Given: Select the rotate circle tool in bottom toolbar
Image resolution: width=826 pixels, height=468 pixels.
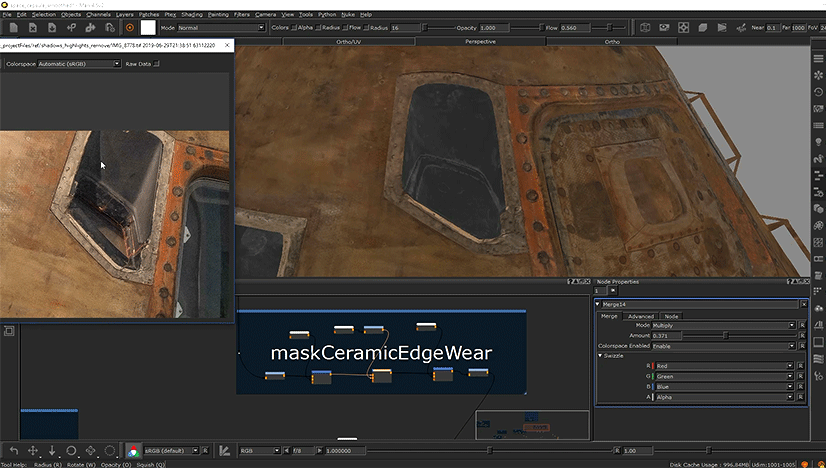Looking at the screenshot, I should pyautogui.click(x=71, y=451).
